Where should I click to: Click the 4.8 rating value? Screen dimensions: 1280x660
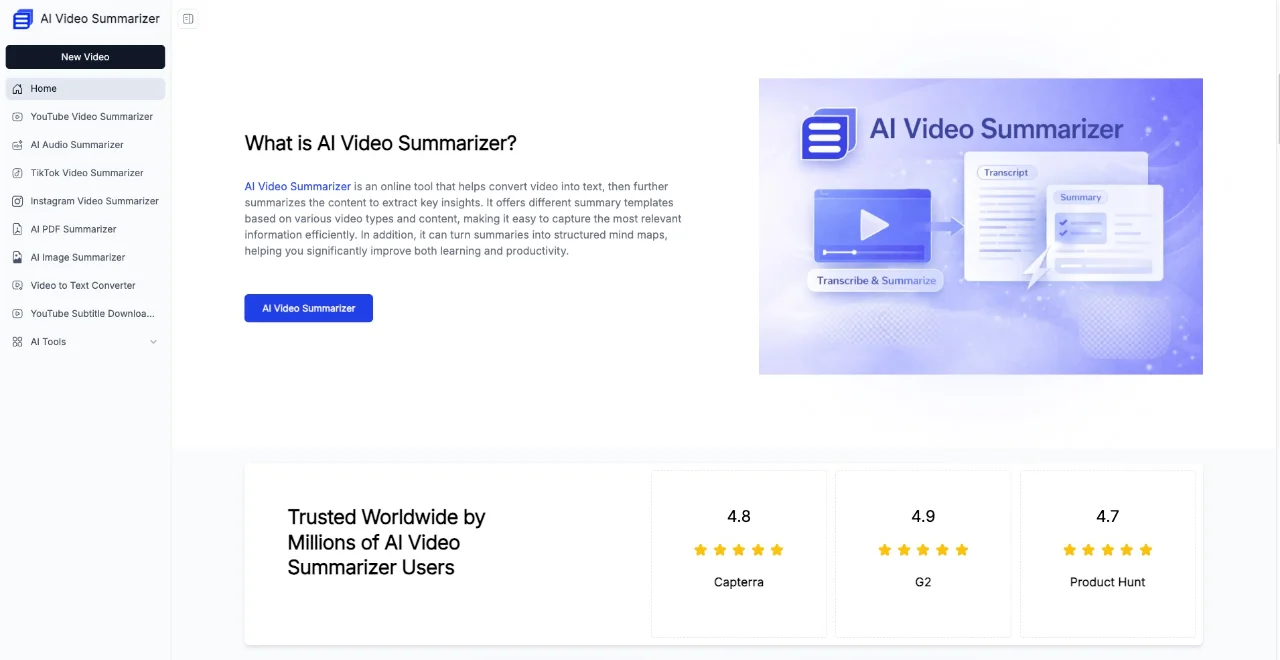pos(739,517)
